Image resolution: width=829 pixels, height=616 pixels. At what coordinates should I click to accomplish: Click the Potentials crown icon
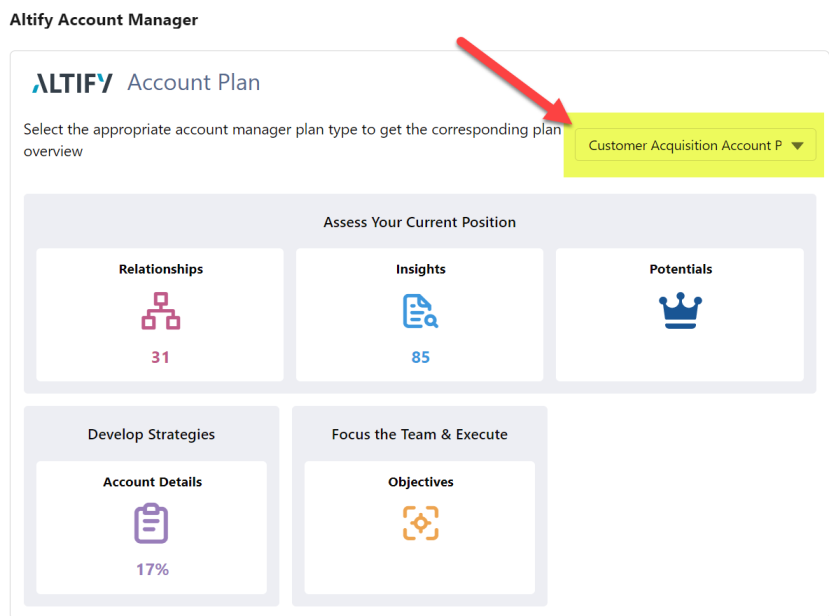point(680,310)
